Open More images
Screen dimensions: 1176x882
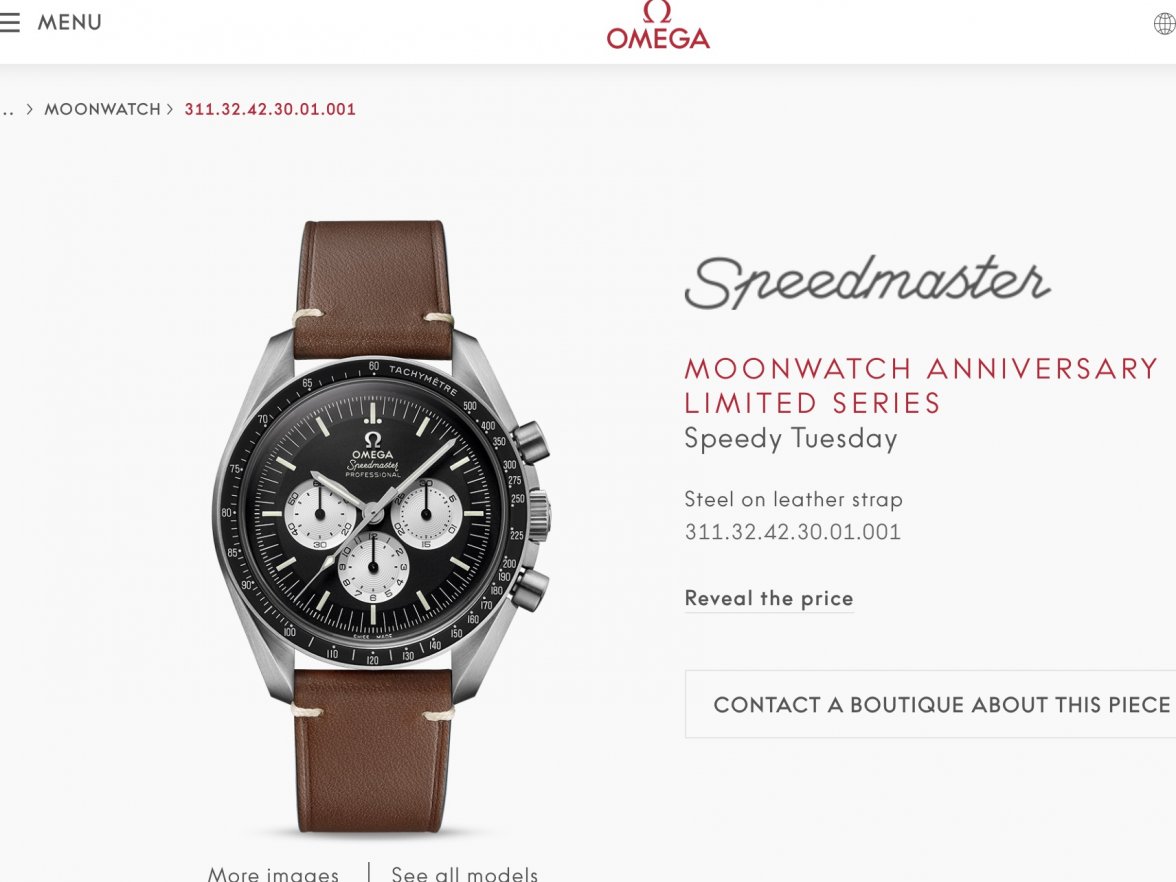(x=273, y=874)
